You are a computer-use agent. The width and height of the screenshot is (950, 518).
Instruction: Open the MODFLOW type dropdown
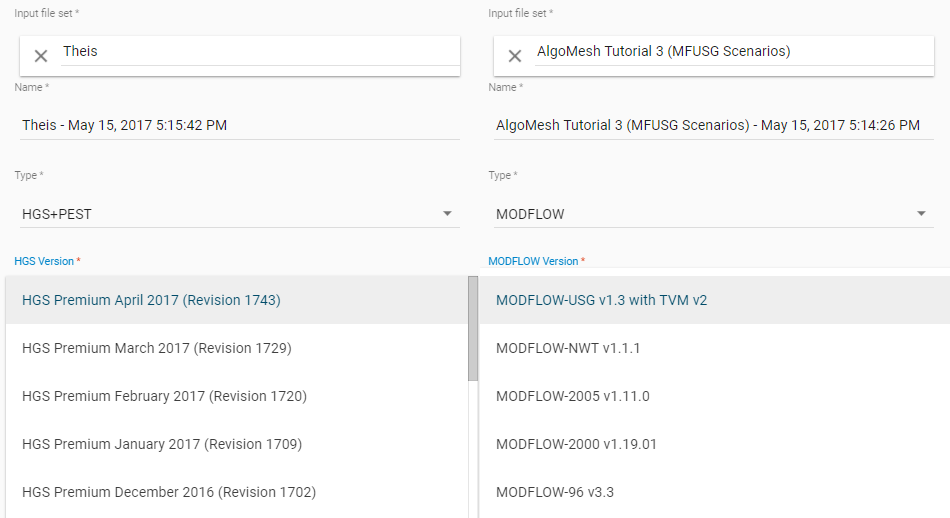(714, 214)
